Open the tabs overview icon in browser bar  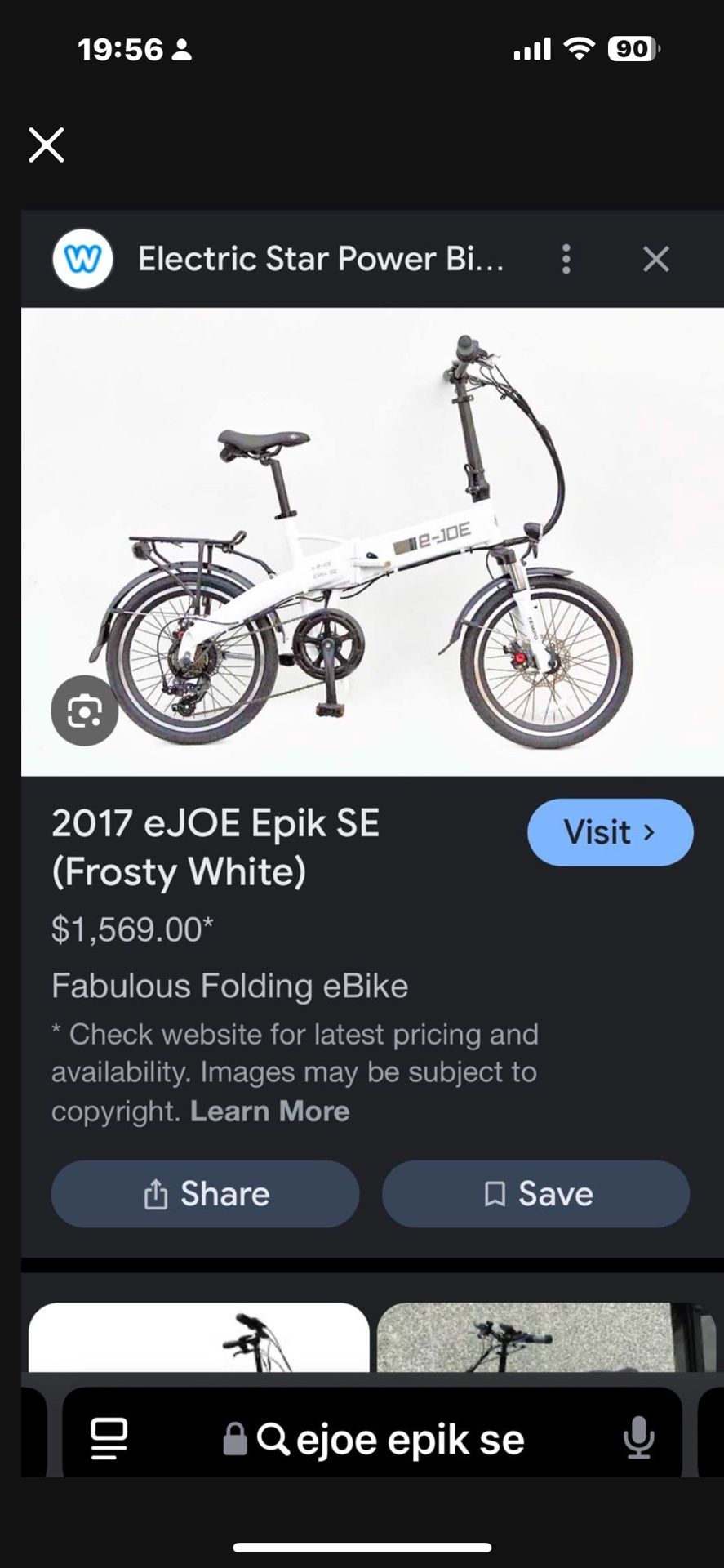[108, 1438]
